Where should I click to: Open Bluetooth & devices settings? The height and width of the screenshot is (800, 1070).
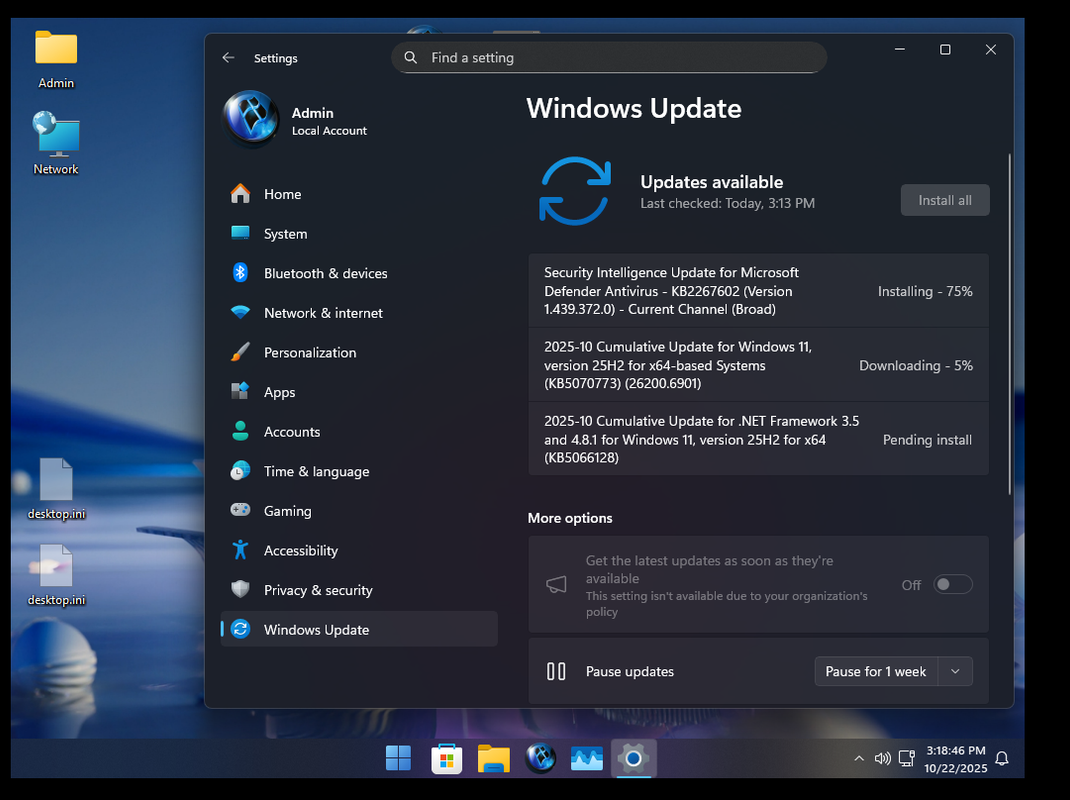click(x=359, y=273)
